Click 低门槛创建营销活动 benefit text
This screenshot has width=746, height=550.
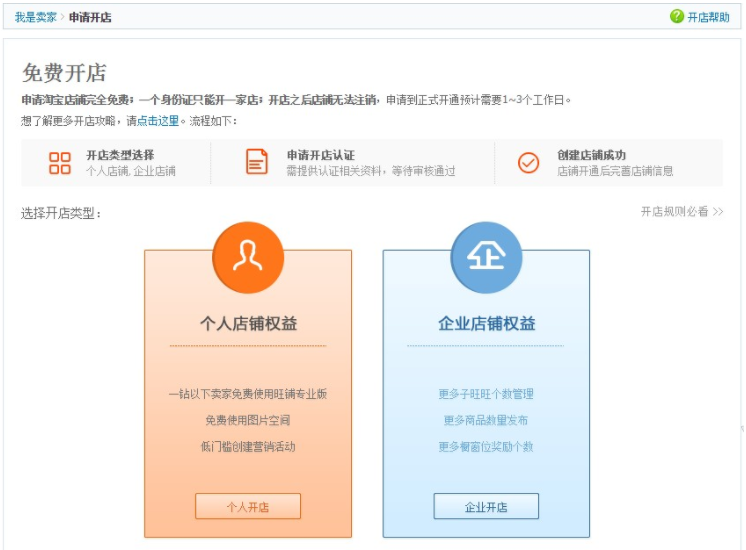click(248, 447)
